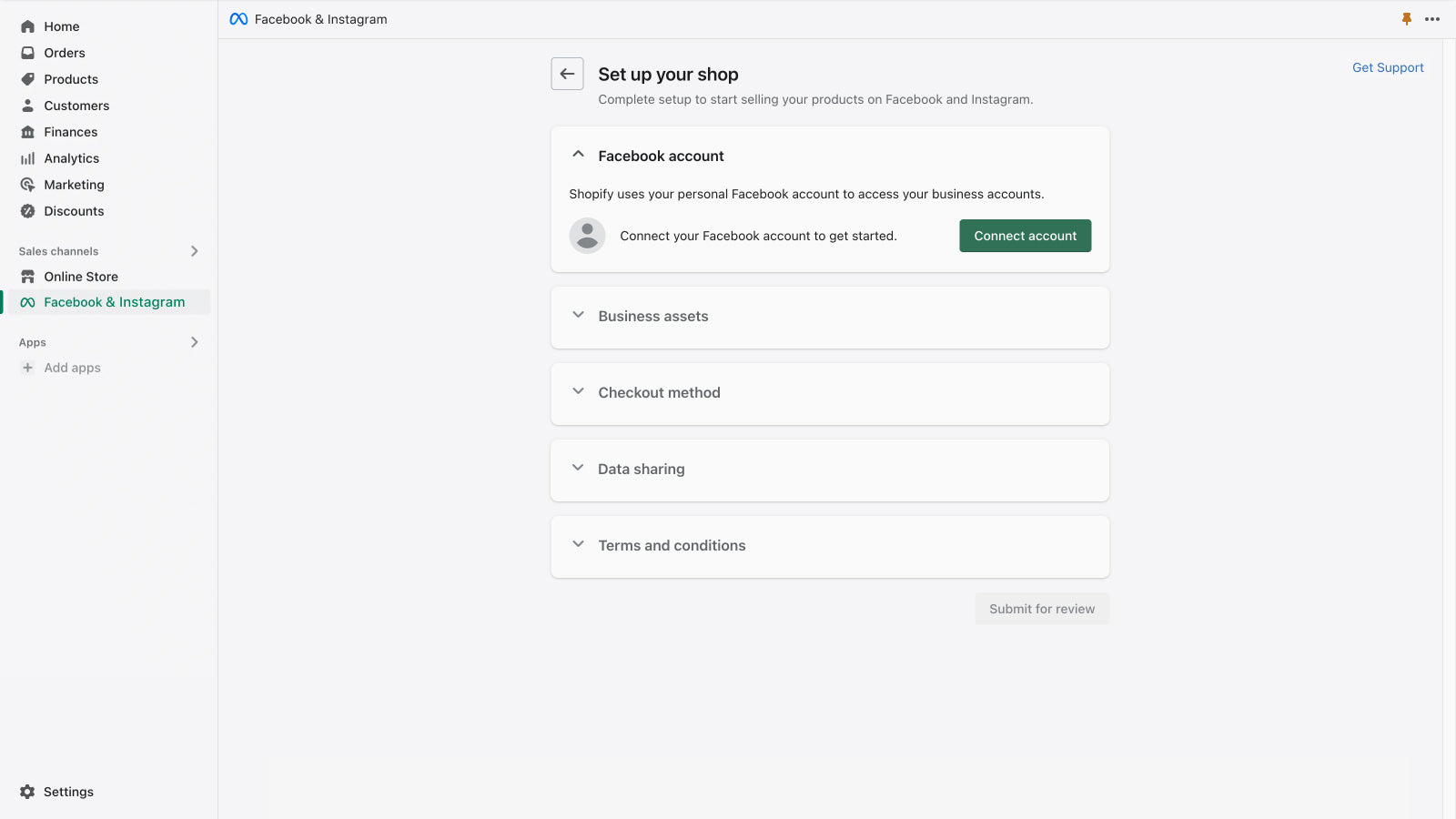
Task: Click the Connect account button
Action: point(1025,236)
